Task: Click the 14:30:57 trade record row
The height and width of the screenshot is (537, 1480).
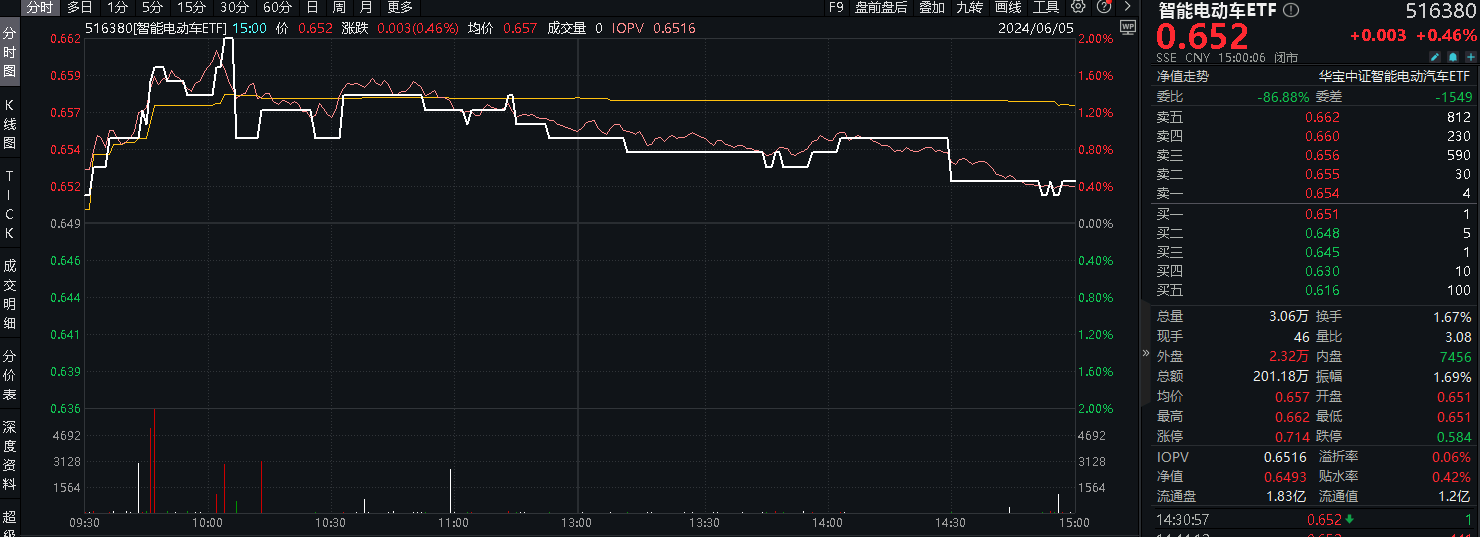Action: point(1315,519)
